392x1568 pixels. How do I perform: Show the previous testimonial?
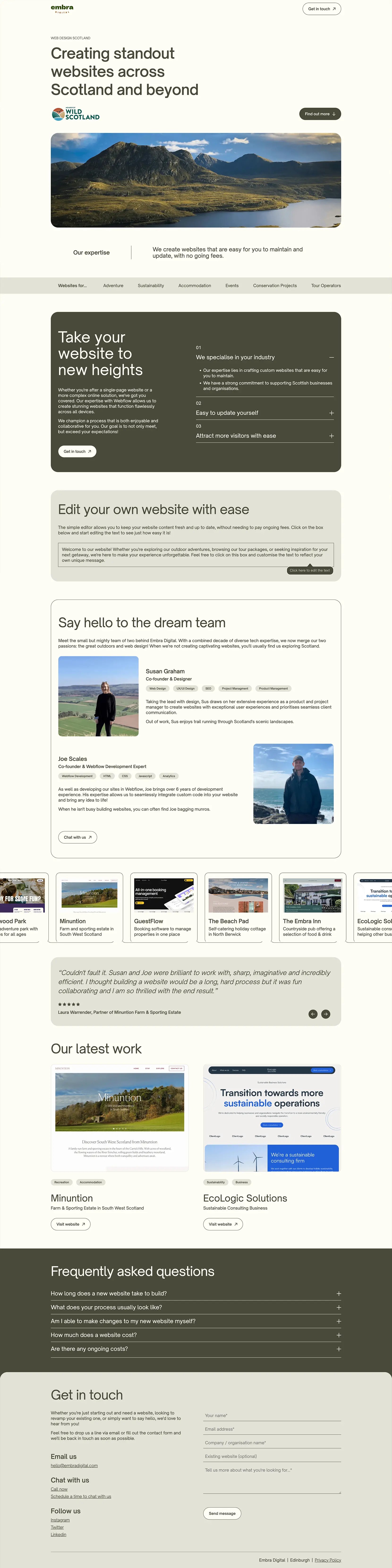[x=313, y=1014]
